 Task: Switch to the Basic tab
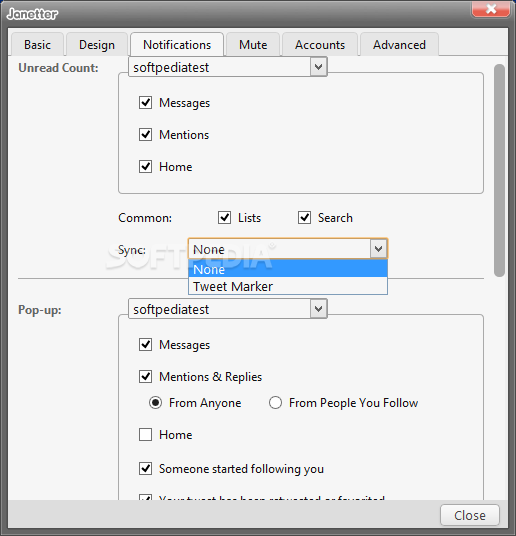point(38,44)
